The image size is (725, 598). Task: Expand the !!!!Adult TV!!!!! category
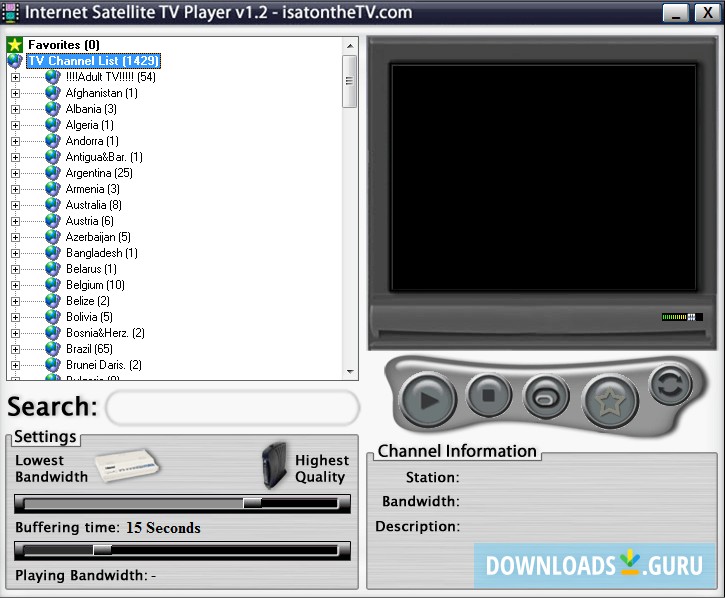pos(15,77)
